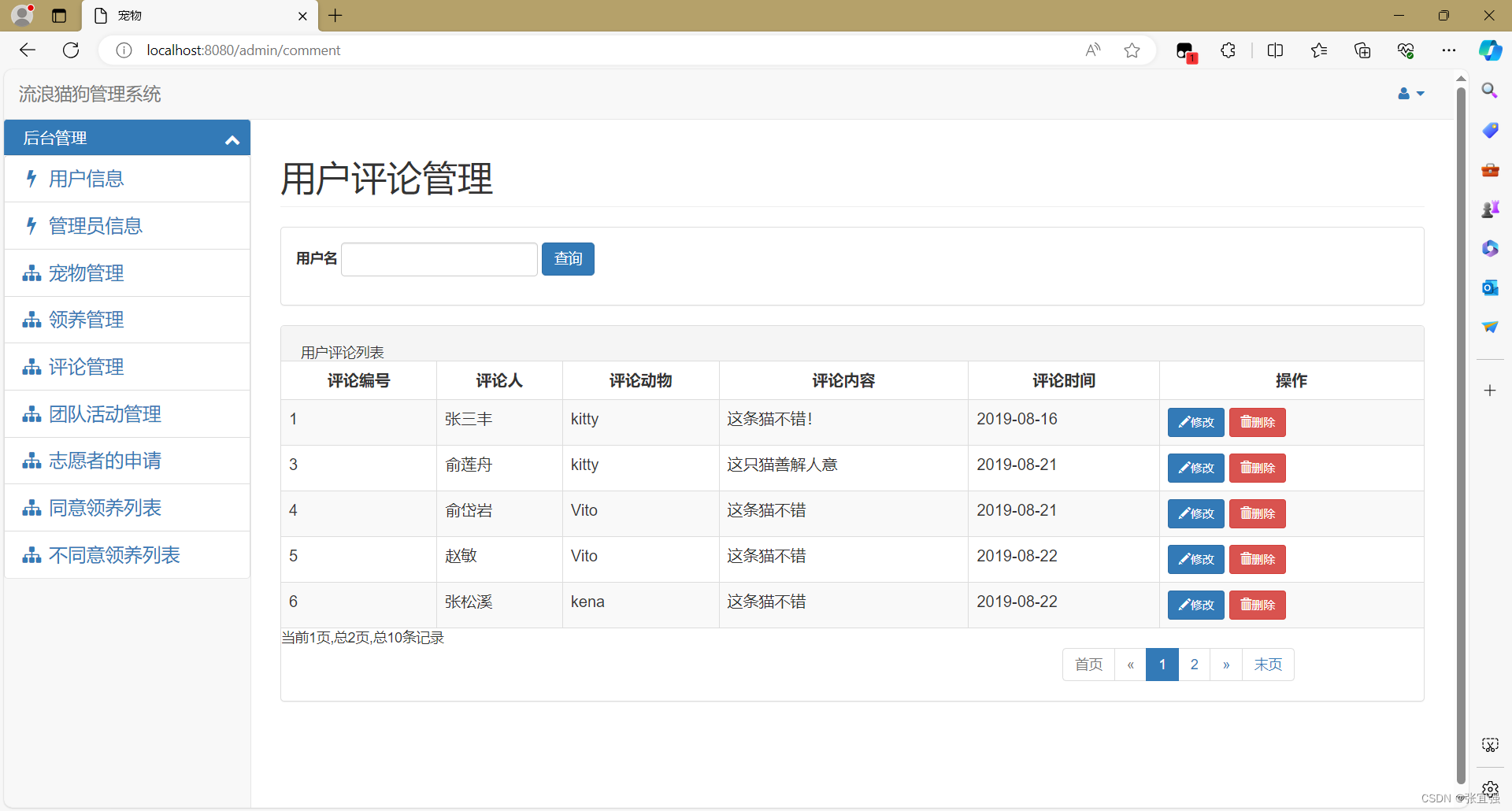The width and height of the screenshot is (1512, 811).
Task: Click the 流浪猫狗管理系统 site title
Action: pos(90,94)
